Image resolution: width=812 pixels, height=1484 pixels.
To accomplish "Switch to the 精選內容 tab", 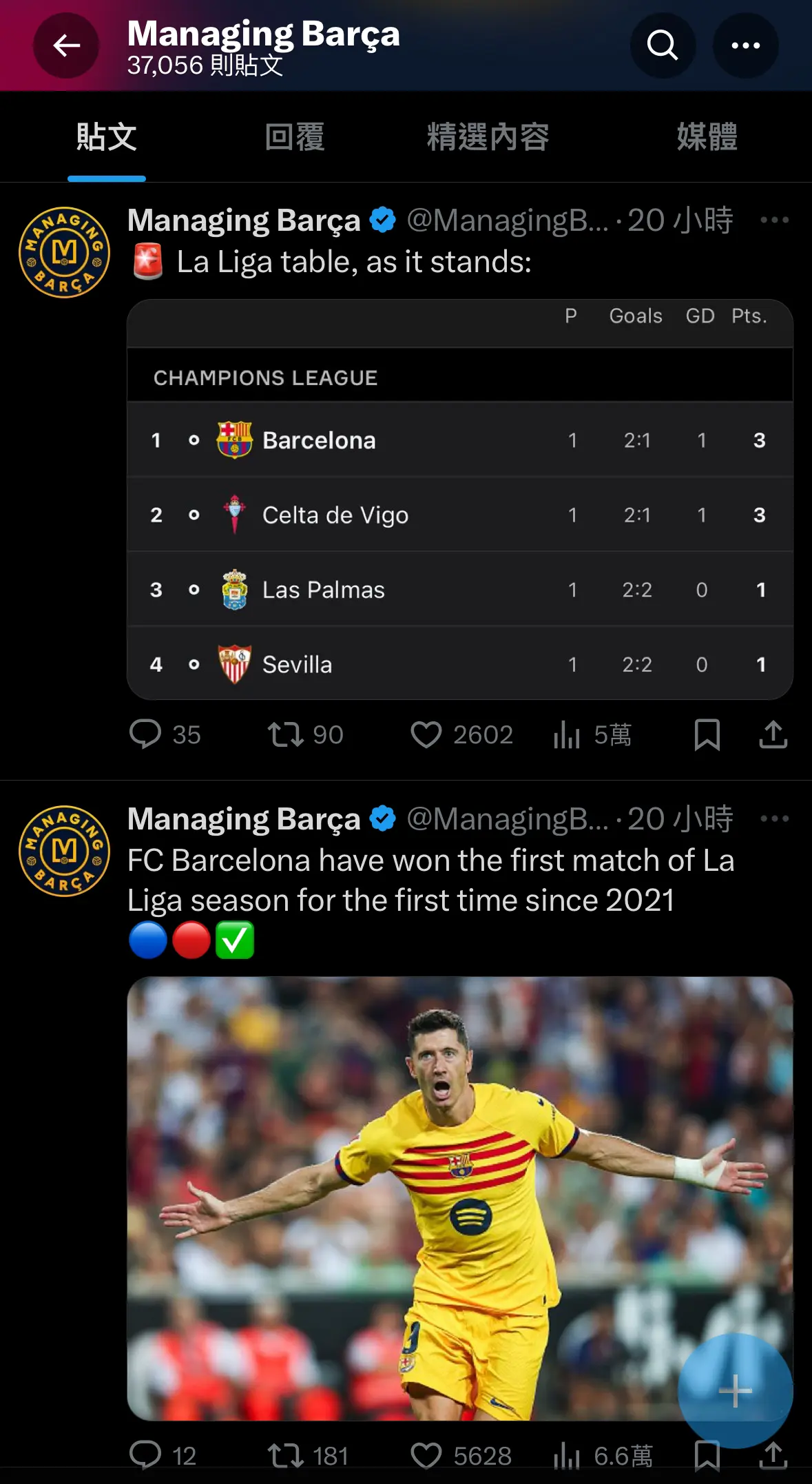I will coord(488,137).
